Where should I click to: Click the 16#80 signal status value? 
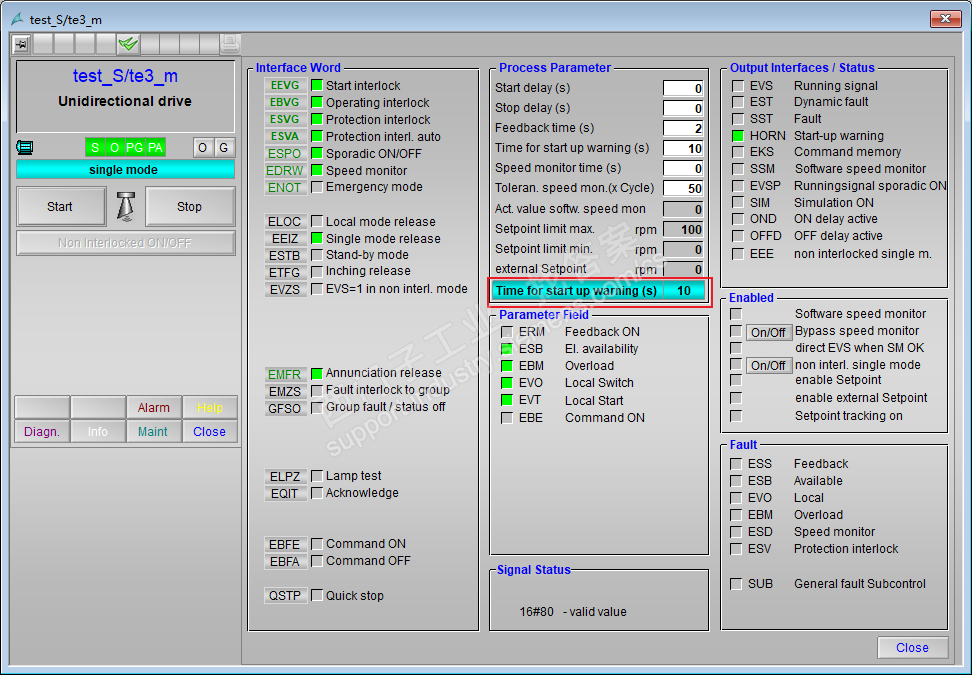tap(536, 612)
